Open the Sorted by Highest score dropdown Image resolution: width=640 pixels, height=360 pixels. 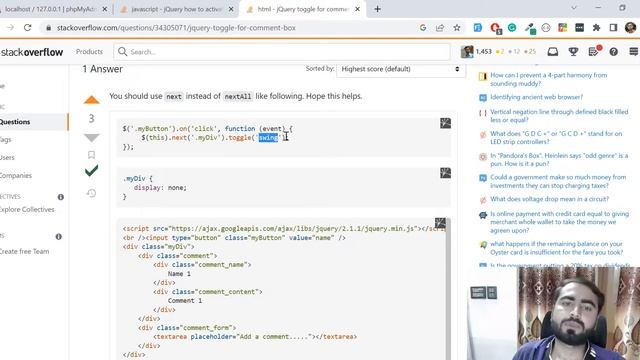coord(400,69)
